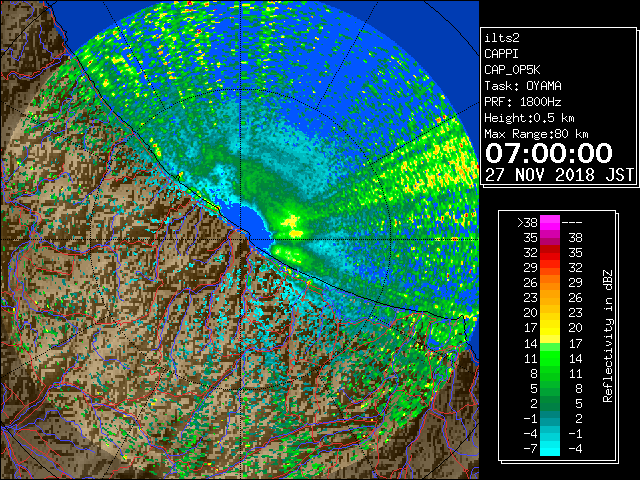Click the red 32 dBZ legend swatch
The image size is (640, 480).
550,253
